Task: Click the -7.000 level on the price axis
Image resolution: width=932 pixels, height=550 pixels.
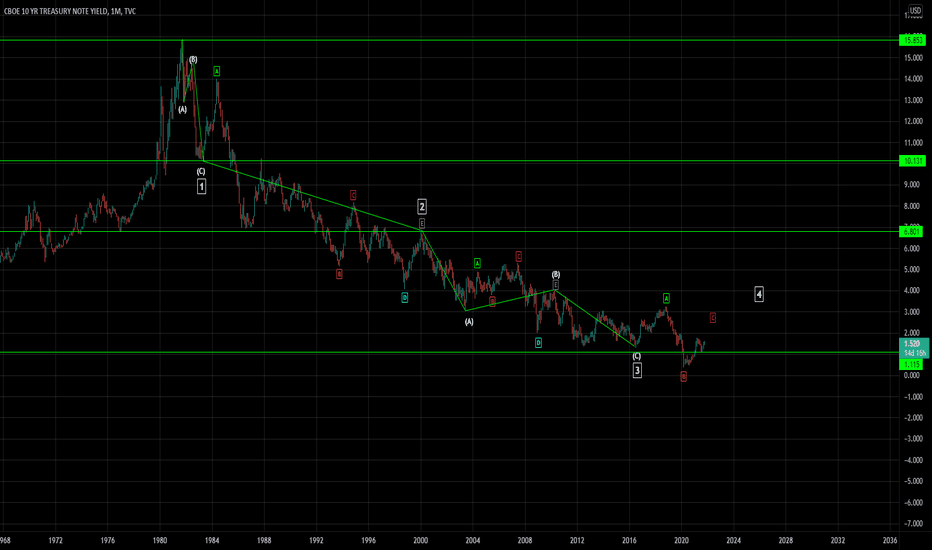Action: point(913,524)
